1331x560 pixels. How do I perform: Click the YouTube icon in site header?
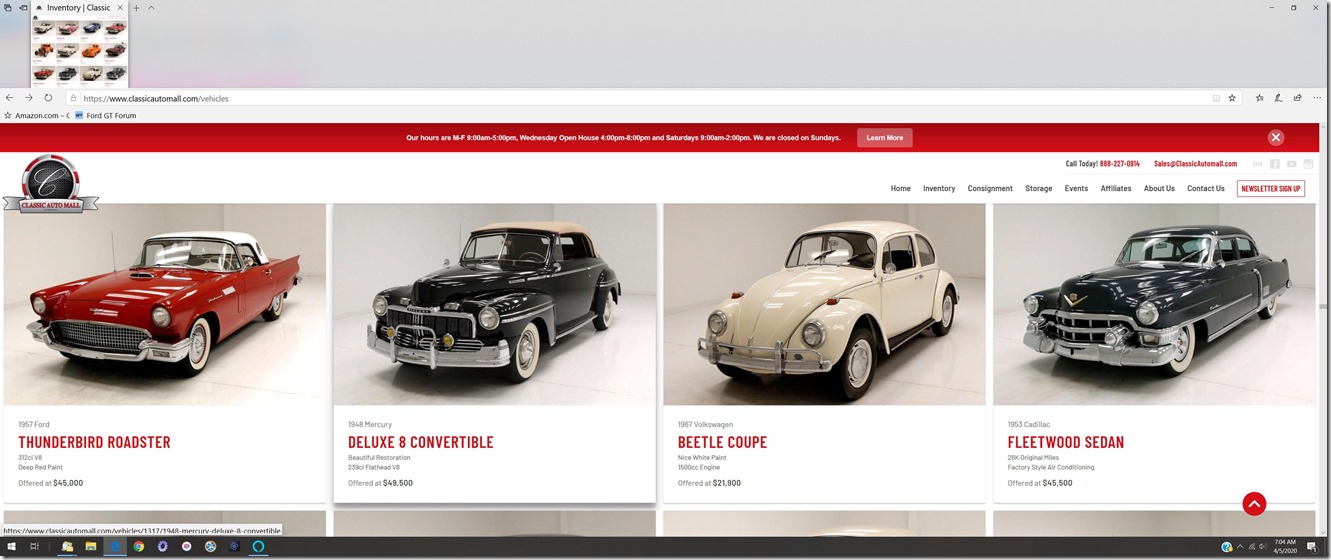point(1291,164)
